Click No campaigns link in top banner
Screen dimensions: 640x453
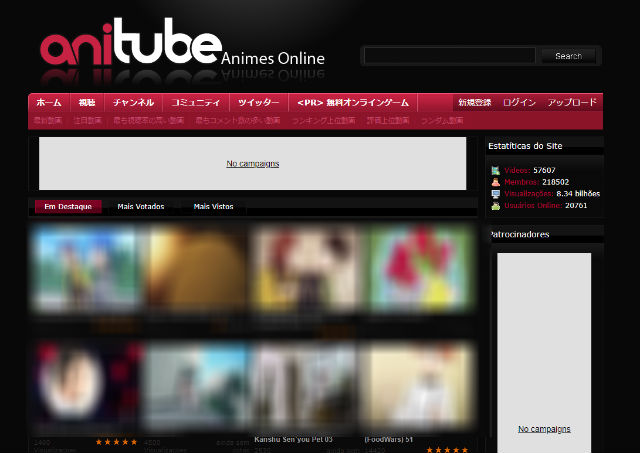tap(253, 164)
